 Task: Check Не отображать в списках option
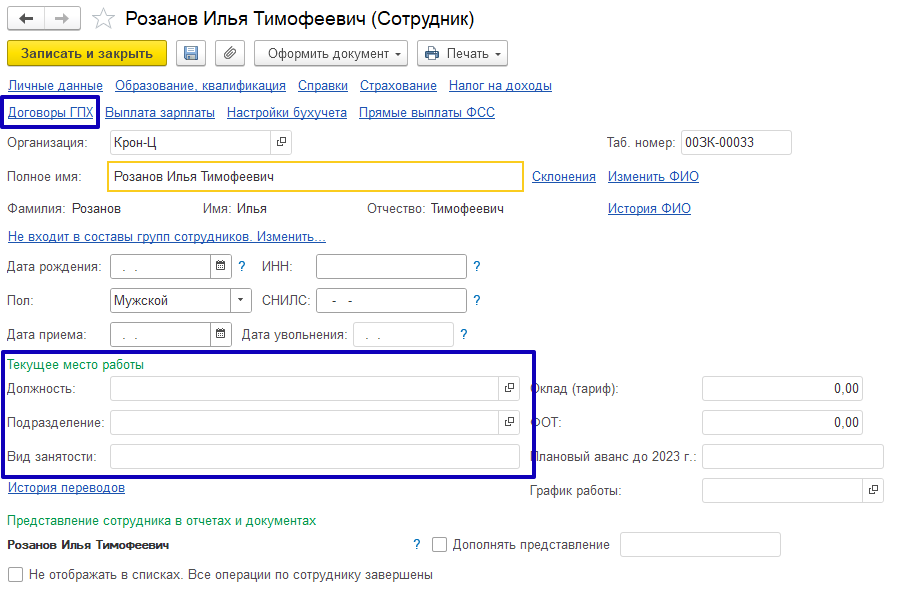click(15, 575)
